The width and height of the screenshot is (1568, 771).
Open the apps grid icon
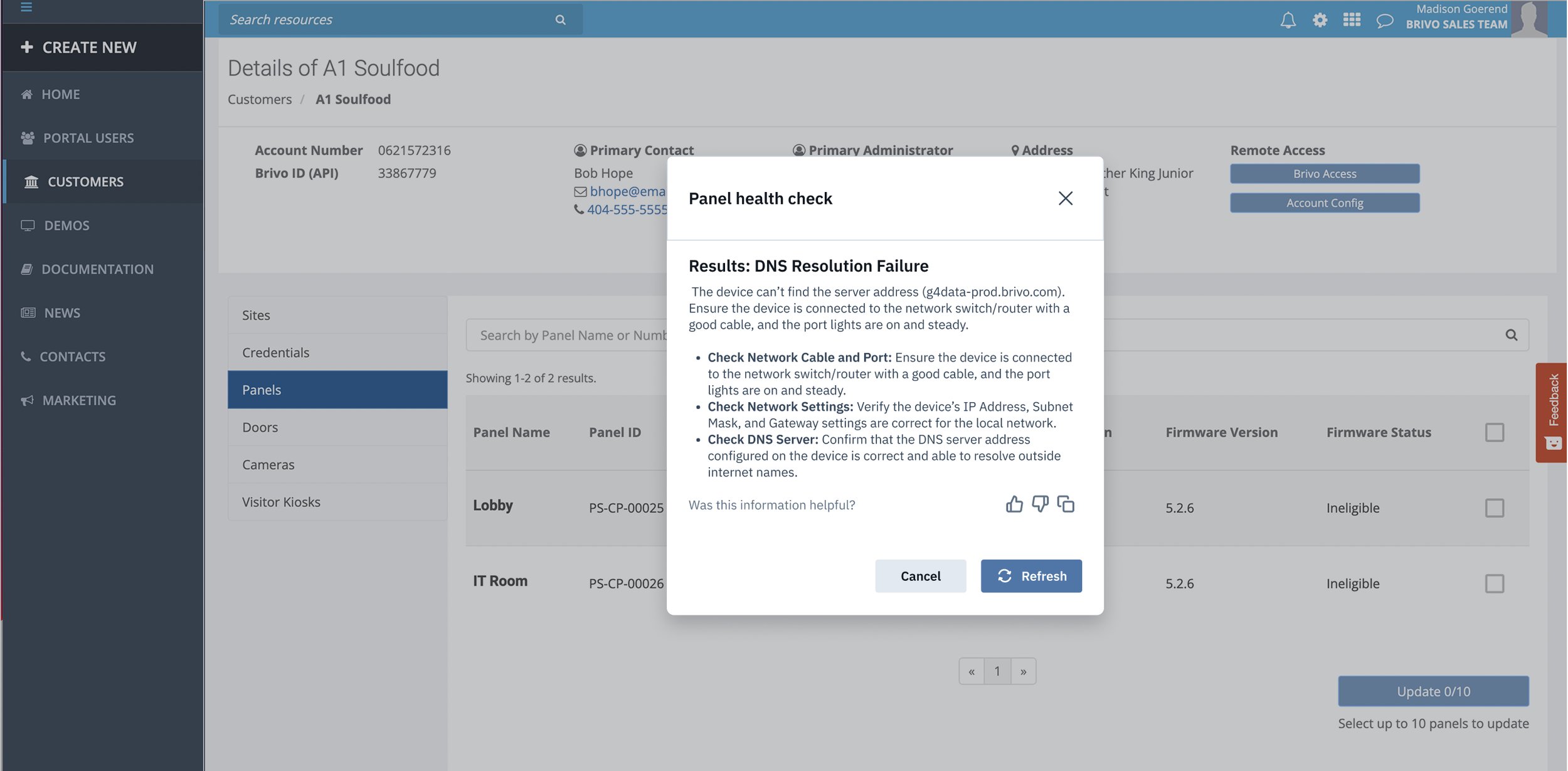tap(1352, 20)
